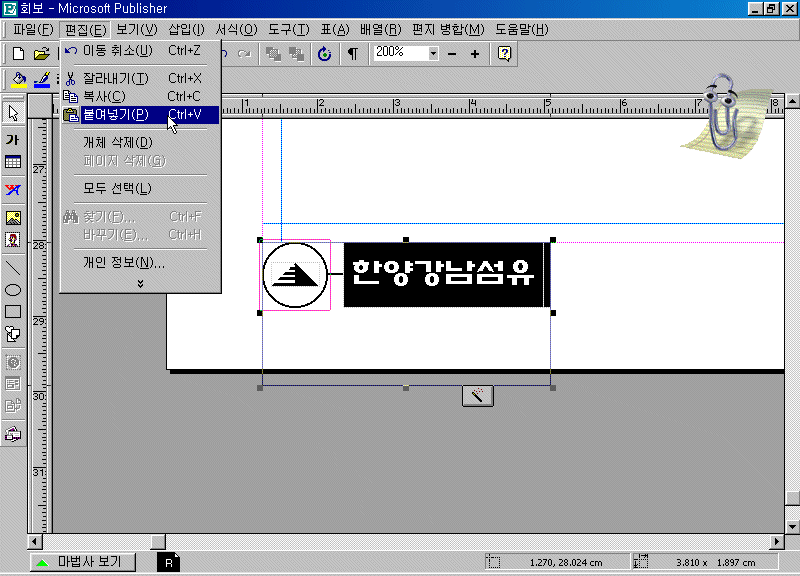Open Publisher help with the question mark icon
The width and height of the screenshot is (800, 576).
click(x=504, y=54)
